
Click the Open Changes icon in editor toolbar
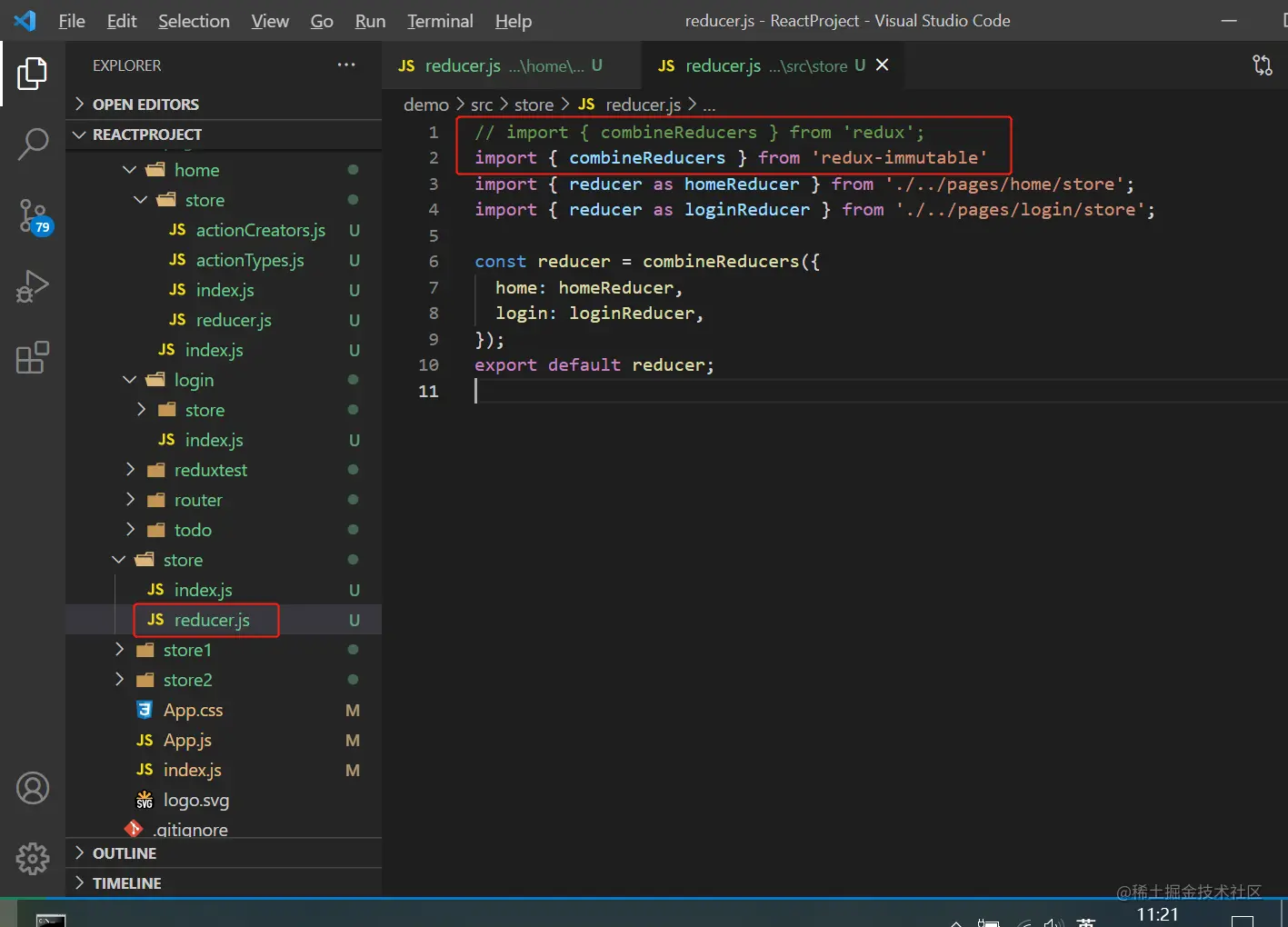point(1262,65)
